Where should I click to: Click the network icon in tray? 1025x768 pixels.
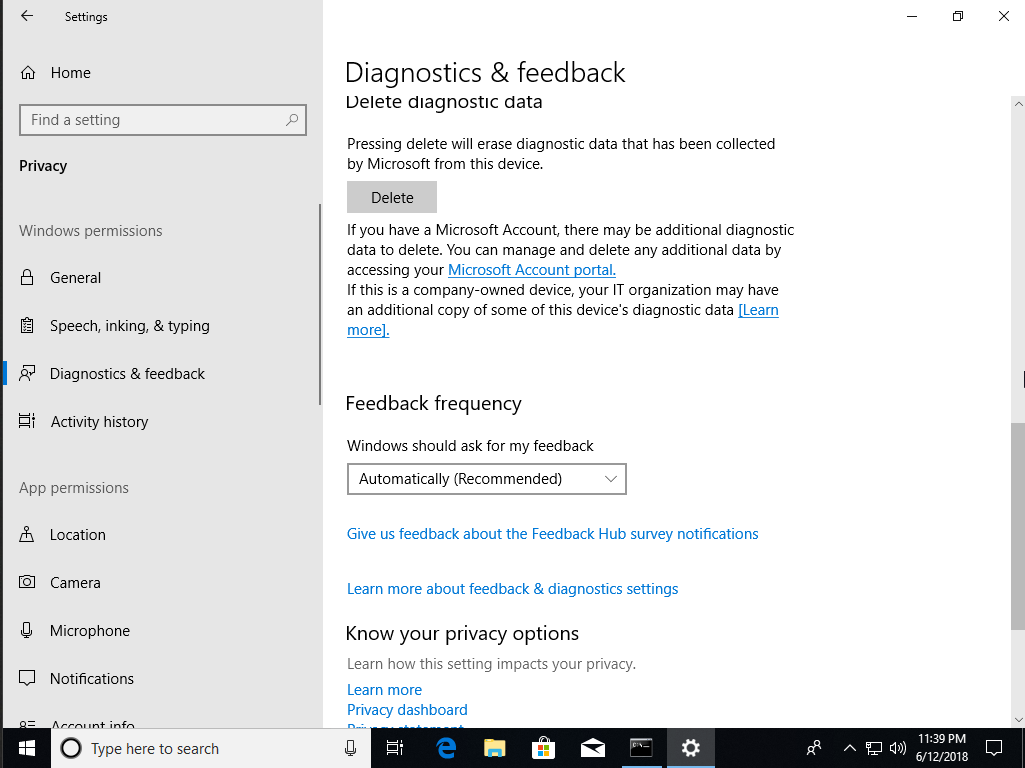(873, 748)
